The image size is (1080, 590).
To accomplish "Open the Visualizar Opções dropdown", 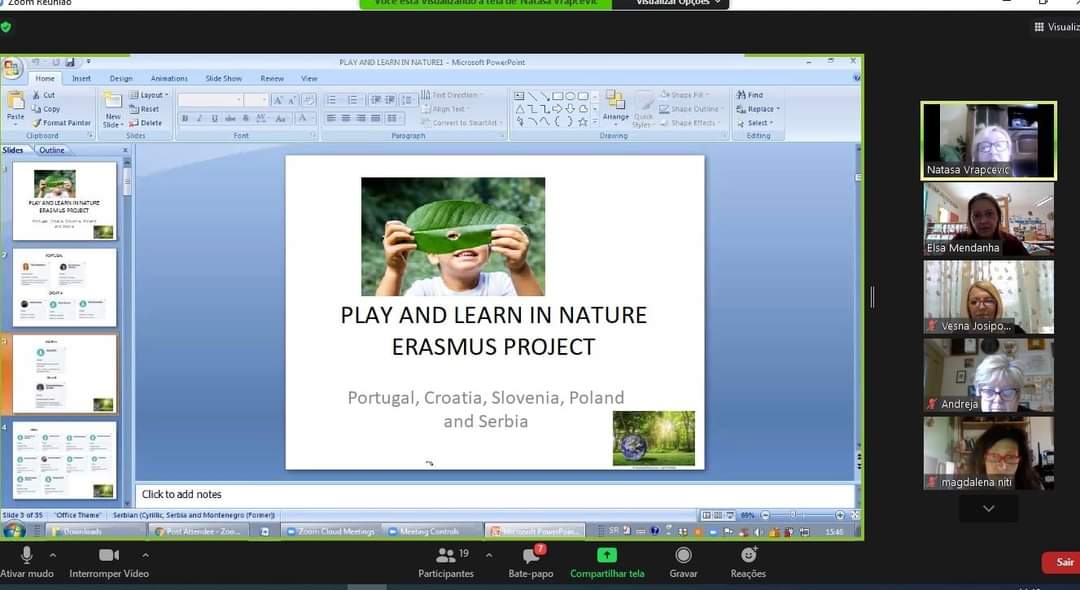I will pos(671,3).
